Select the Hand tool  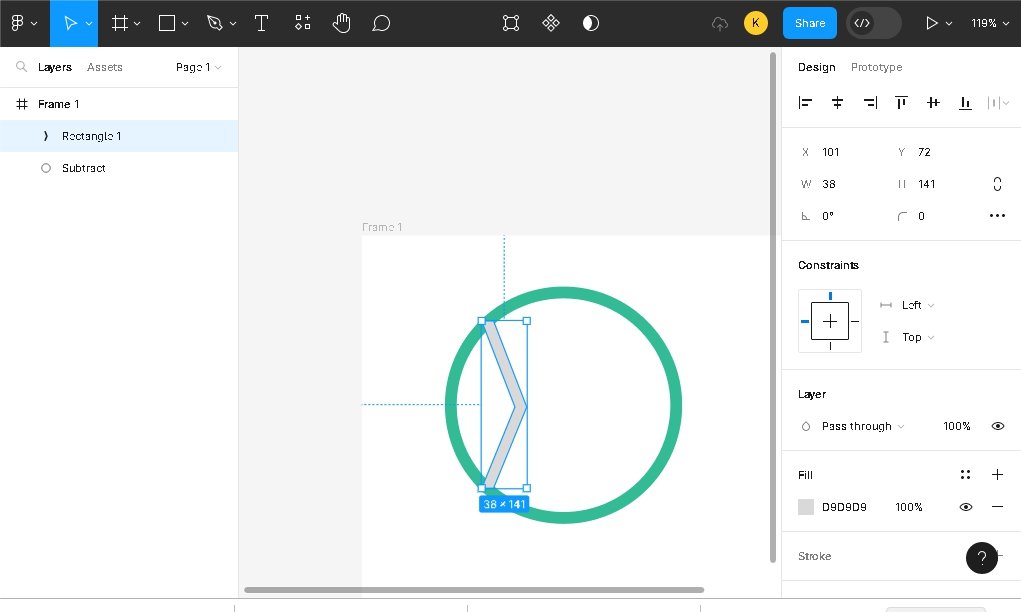[x=342, y=23]
